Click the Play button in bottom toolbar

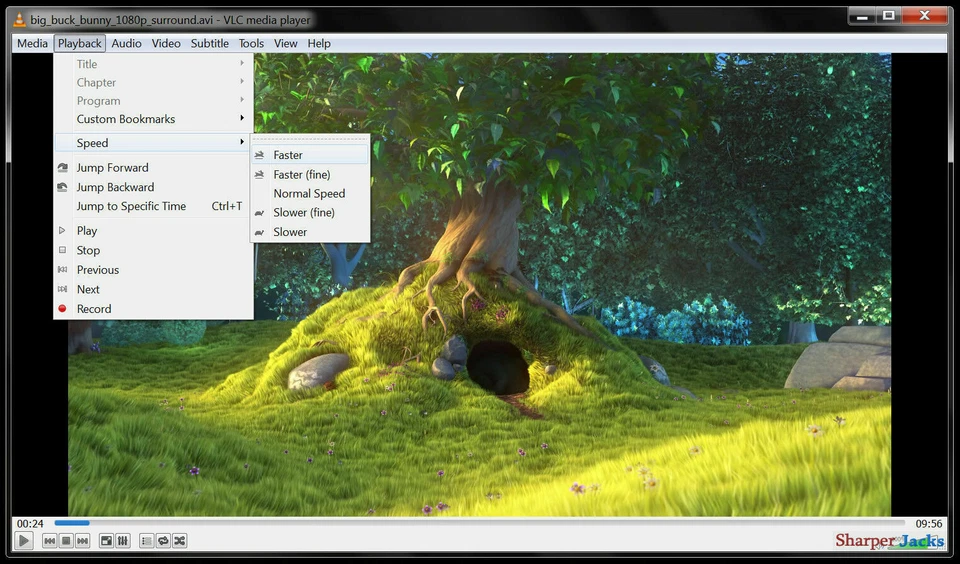[23, 541]
